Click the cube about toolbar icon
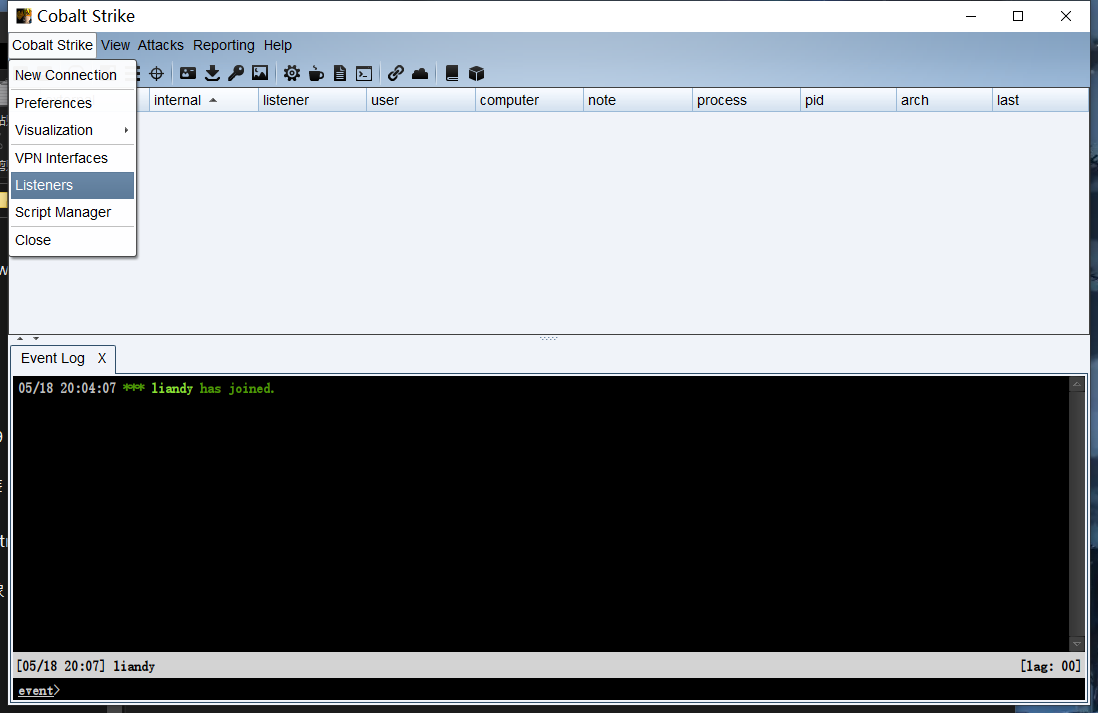Viewport: 1098px width, 713px height. (476, 73)
